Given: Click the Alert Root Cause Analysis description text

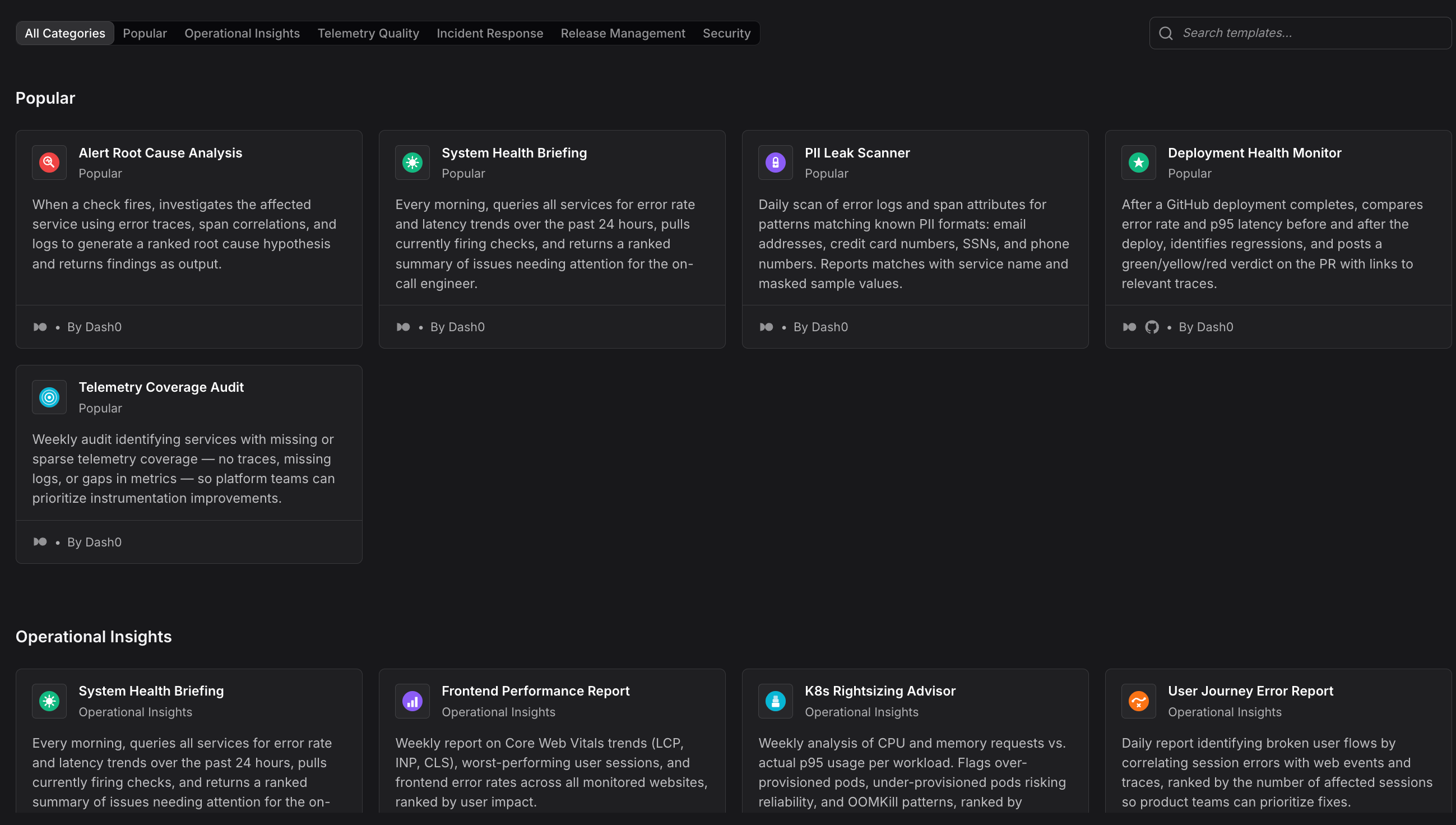Looking at the screenshot, I should click(185, 235).
